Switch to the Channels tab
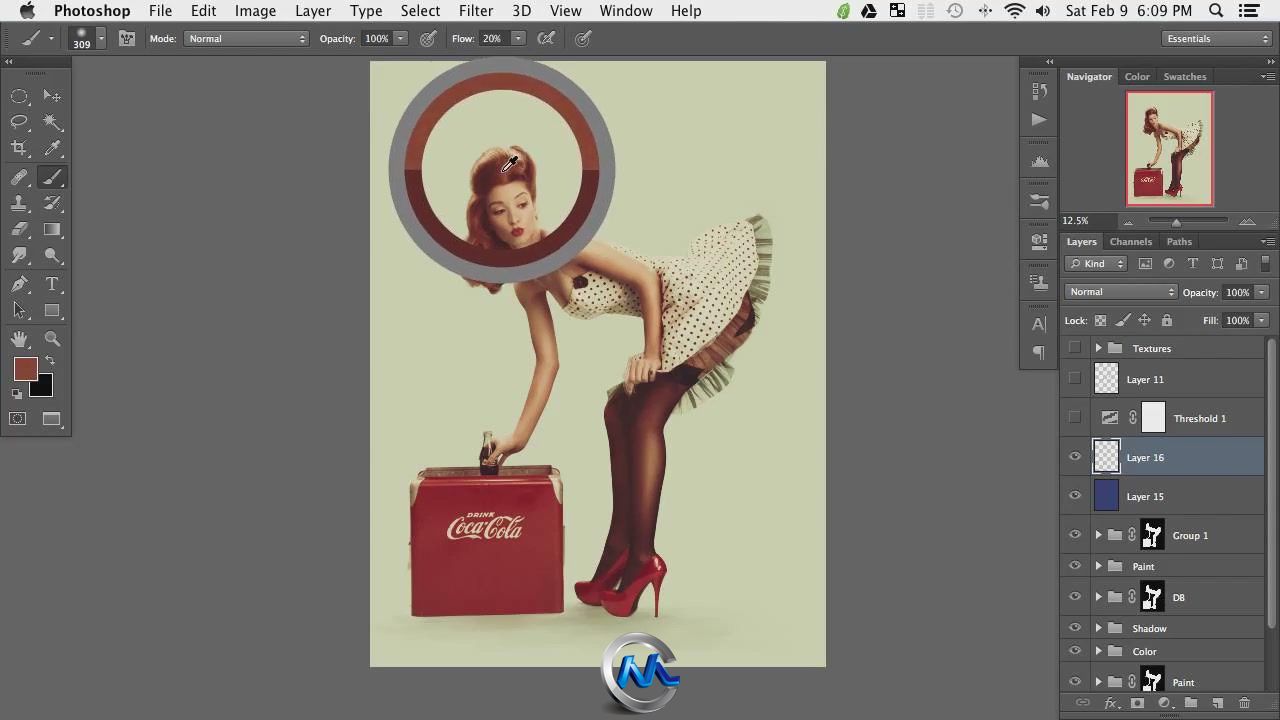The width and height of the screenshot is (1280, 720). coord(1131,241)
